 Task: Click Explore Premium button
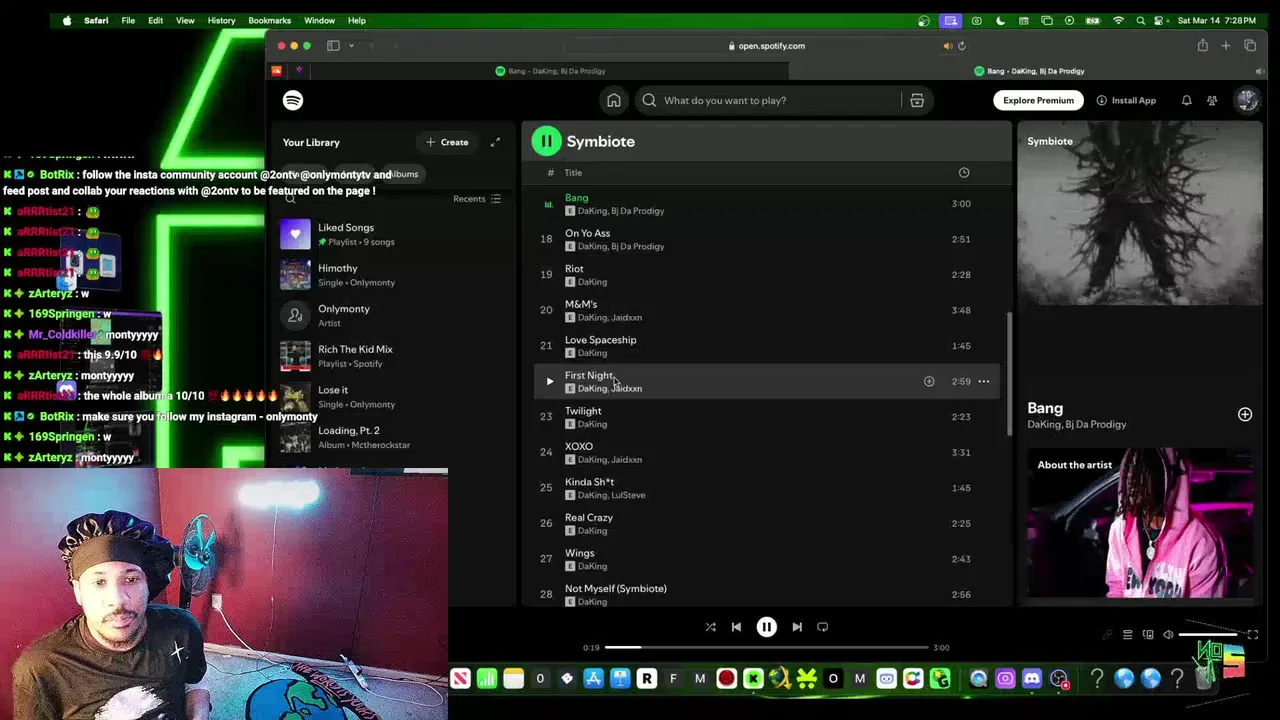[x=1038, y=100]
